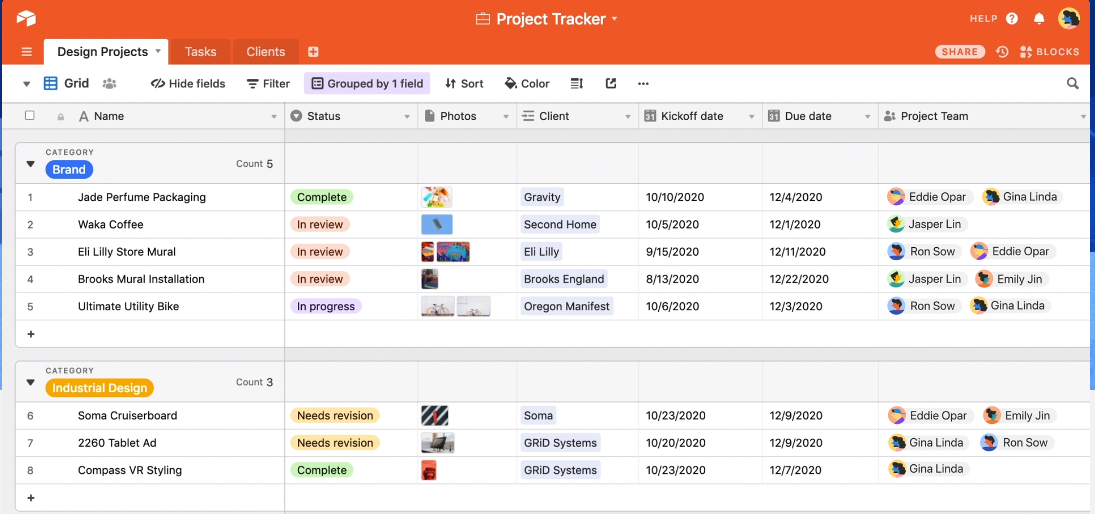Select the Grid view icon
The width and height of the screenshot is (1095, 514).
[50, 84]
